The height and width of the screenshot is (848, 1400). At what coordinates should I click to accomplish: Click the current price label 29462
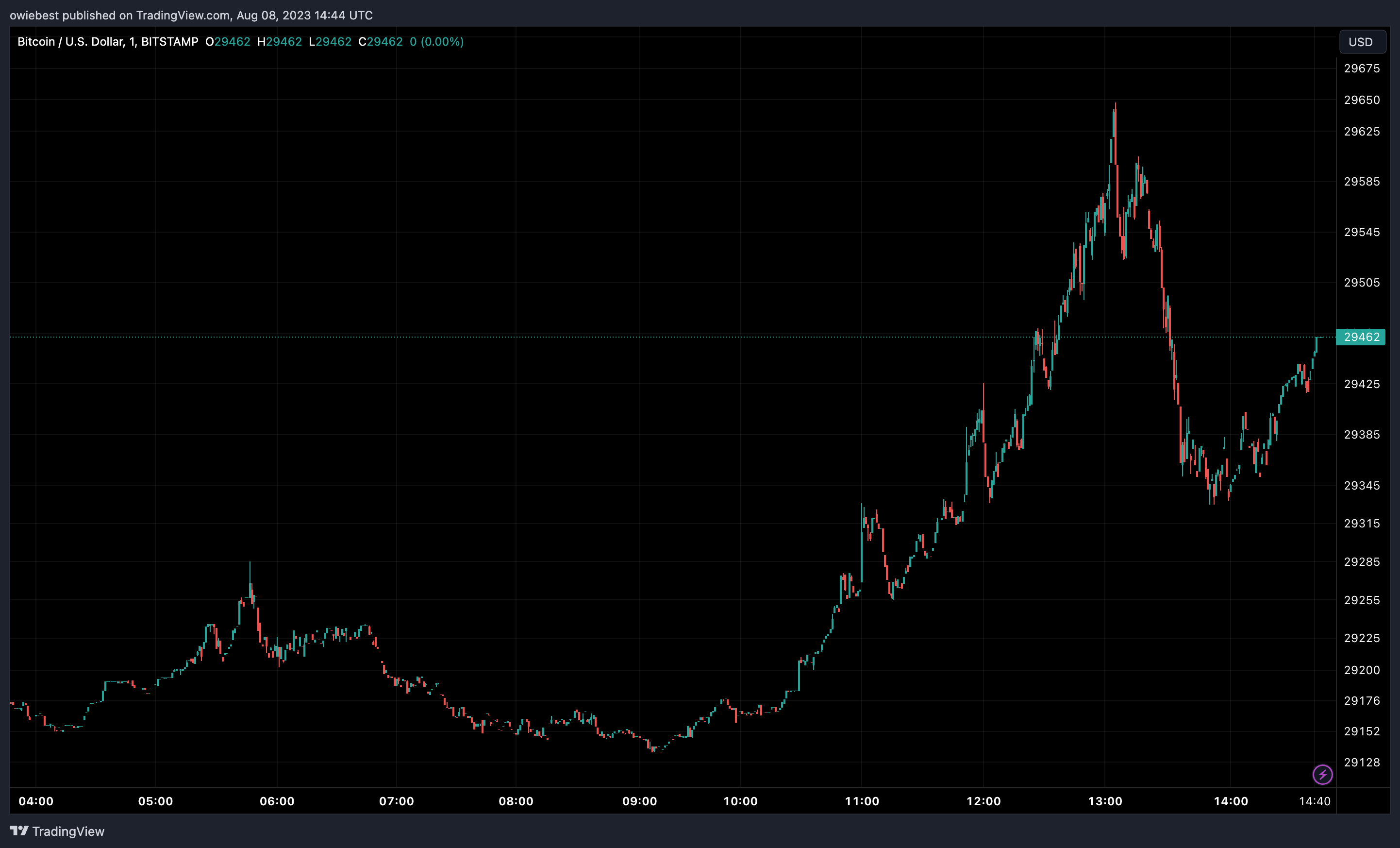[1361, 337]
